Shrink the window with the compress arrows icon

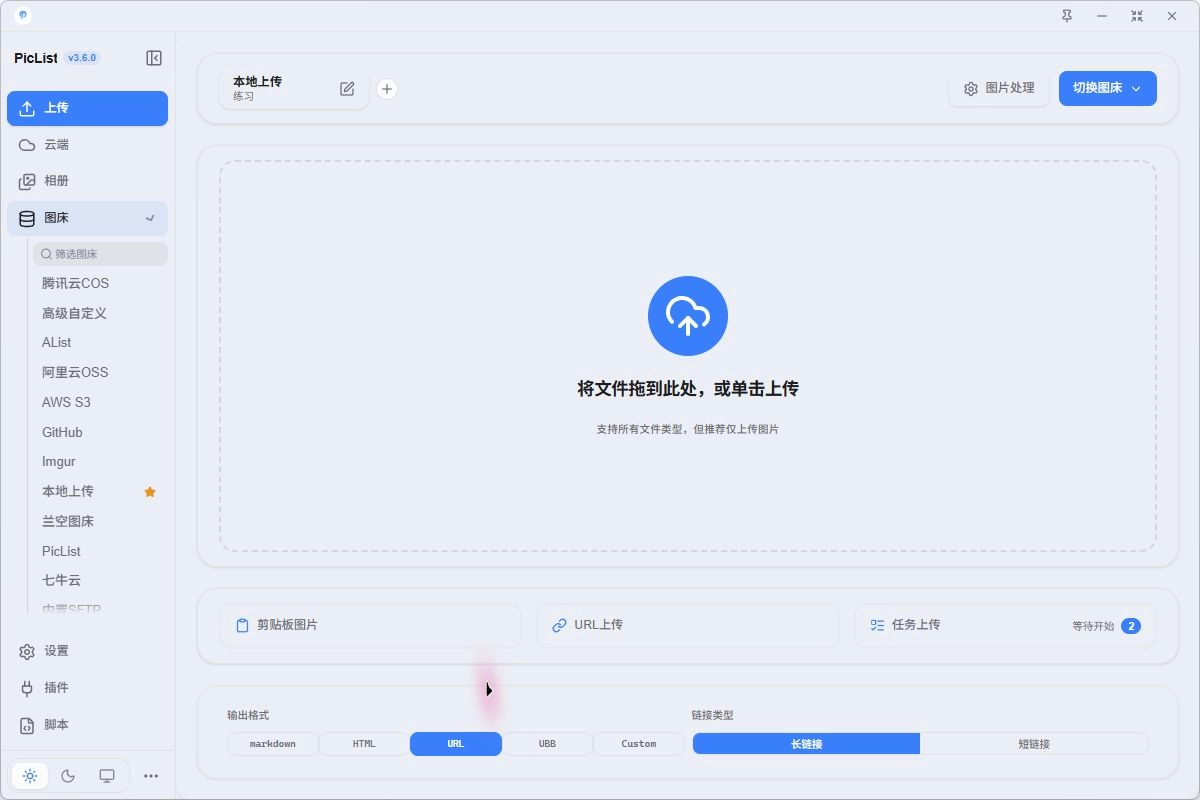coord(1137,16)
